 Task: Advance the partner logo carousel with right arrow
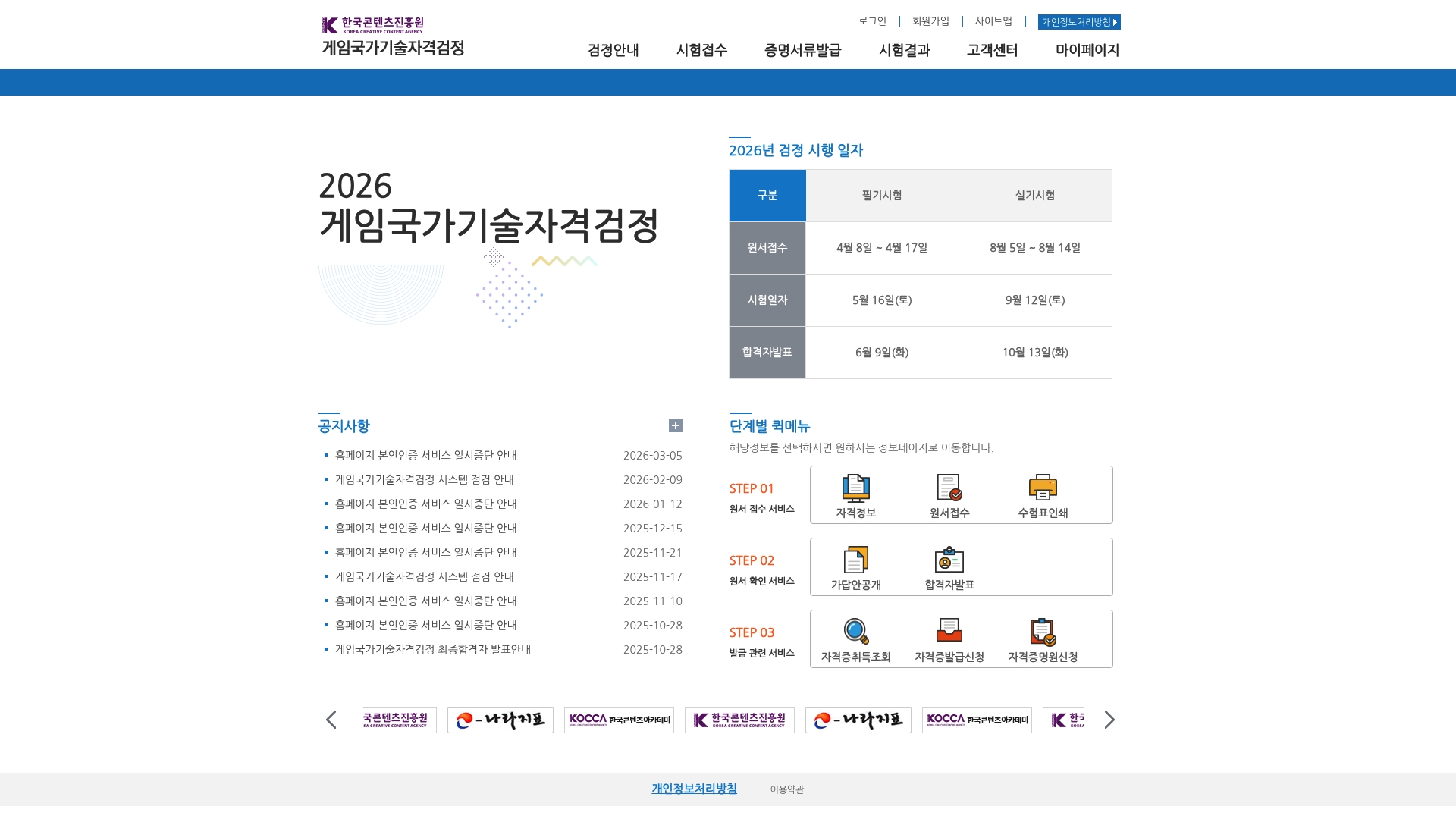click(1109, 720)
